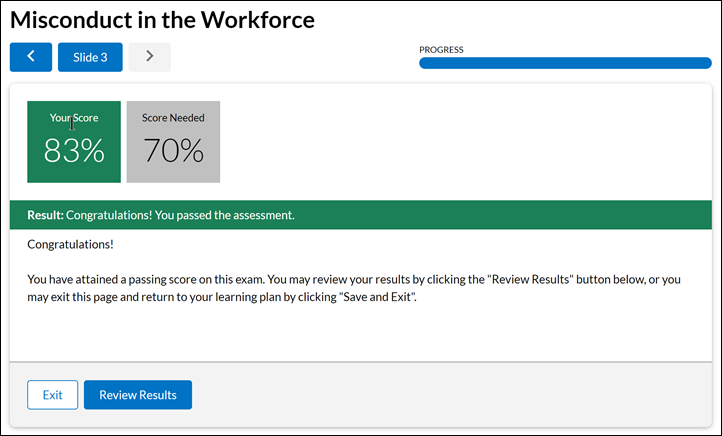Click the Misconduct in the Workforce title

pyautogui.click(x=162, y=19)
